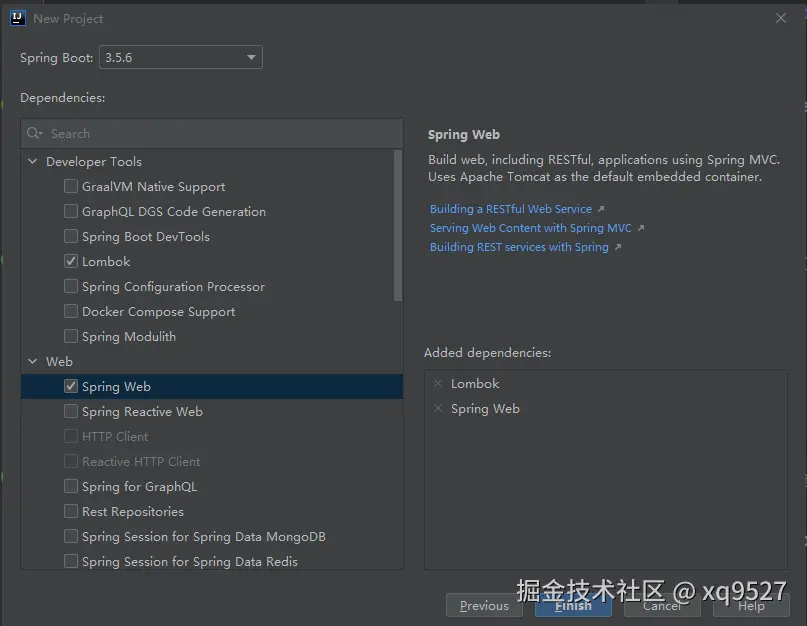Check Spring Session for Spring Data MongoDB
Image resolution: width=807 pixels, height=626 pixels.
(71, 536)
